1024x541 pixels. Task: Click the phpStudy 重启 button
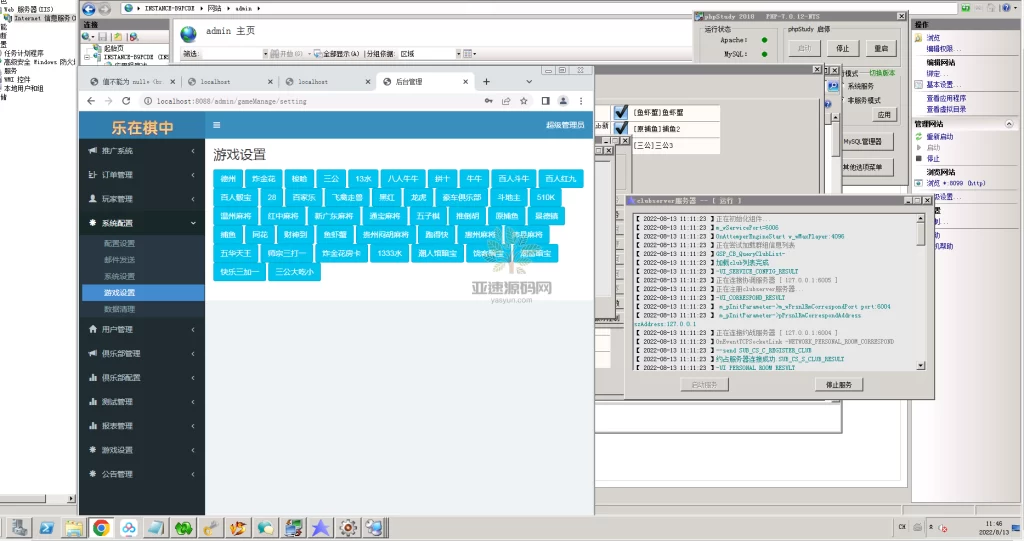tap(880, 48)
